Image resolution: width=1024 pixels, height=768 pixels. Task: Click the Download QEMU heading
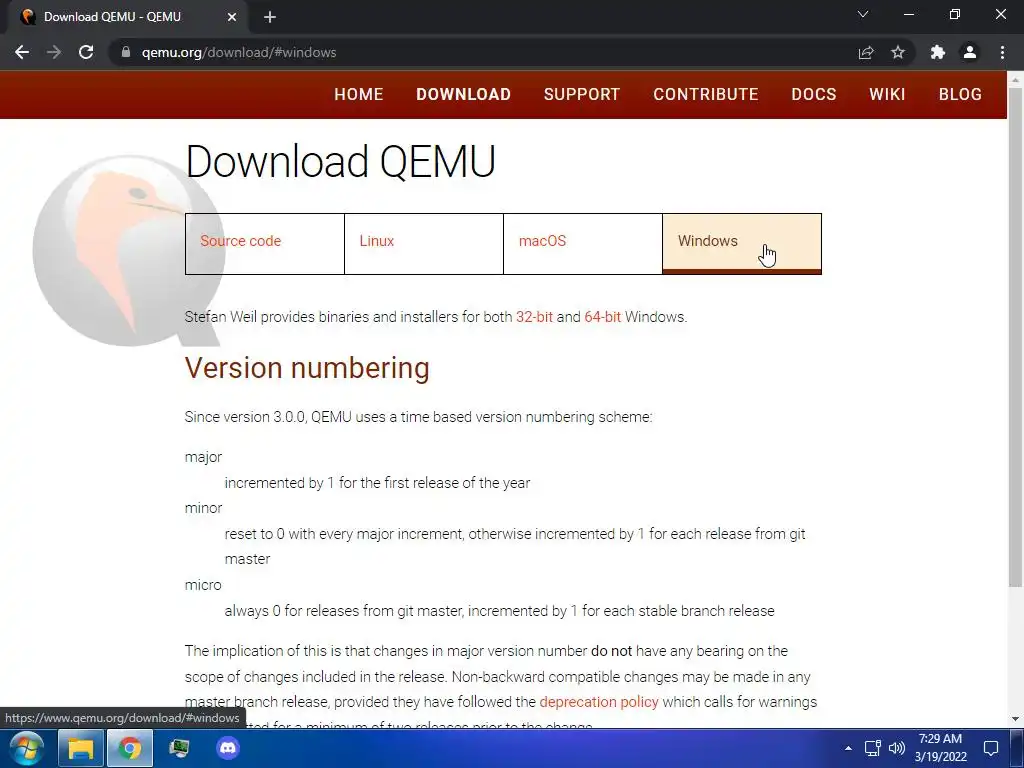[340, 161]
